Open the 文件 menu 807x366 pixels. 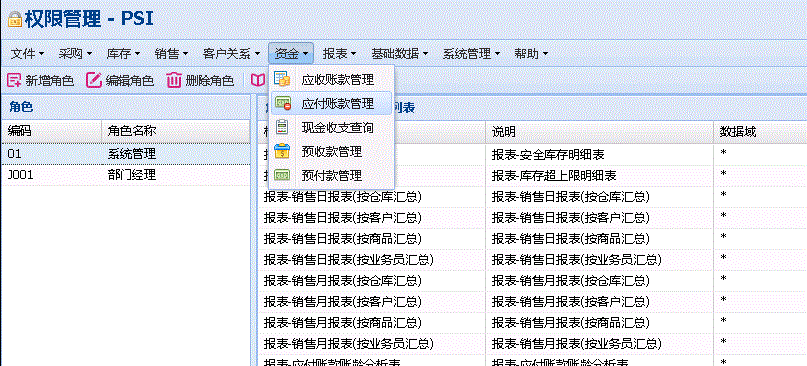27,54
